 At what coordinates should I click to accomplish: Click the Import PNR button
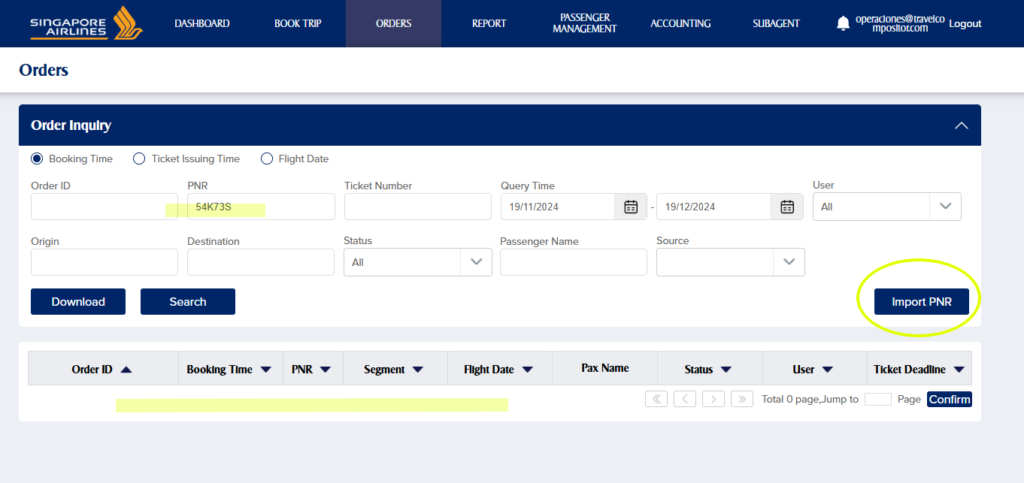[921, 302]
